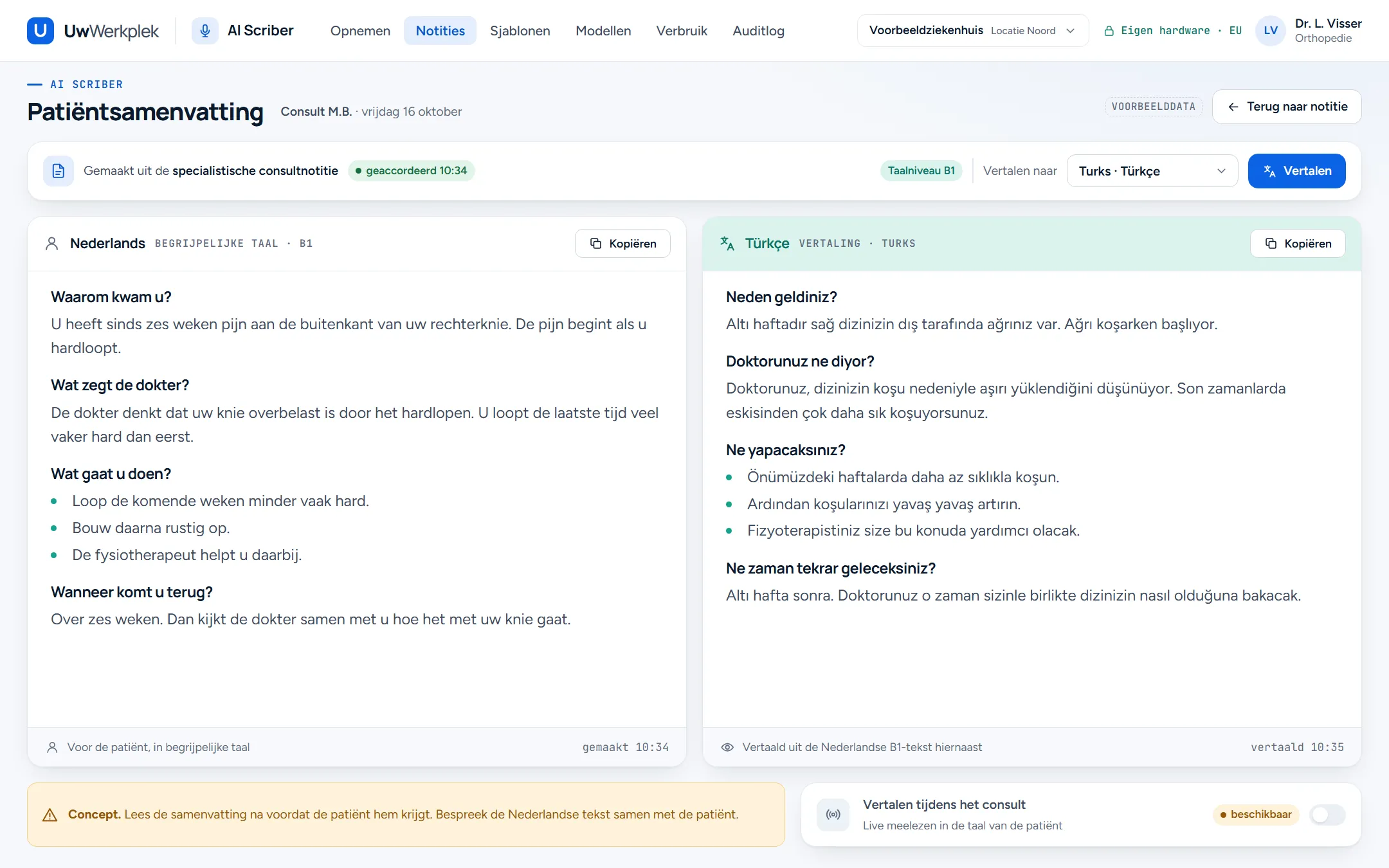Screen dimensions: 1389x868
Task: Click the Dr. L. Visser name
Action: (x=1328, y=24)
